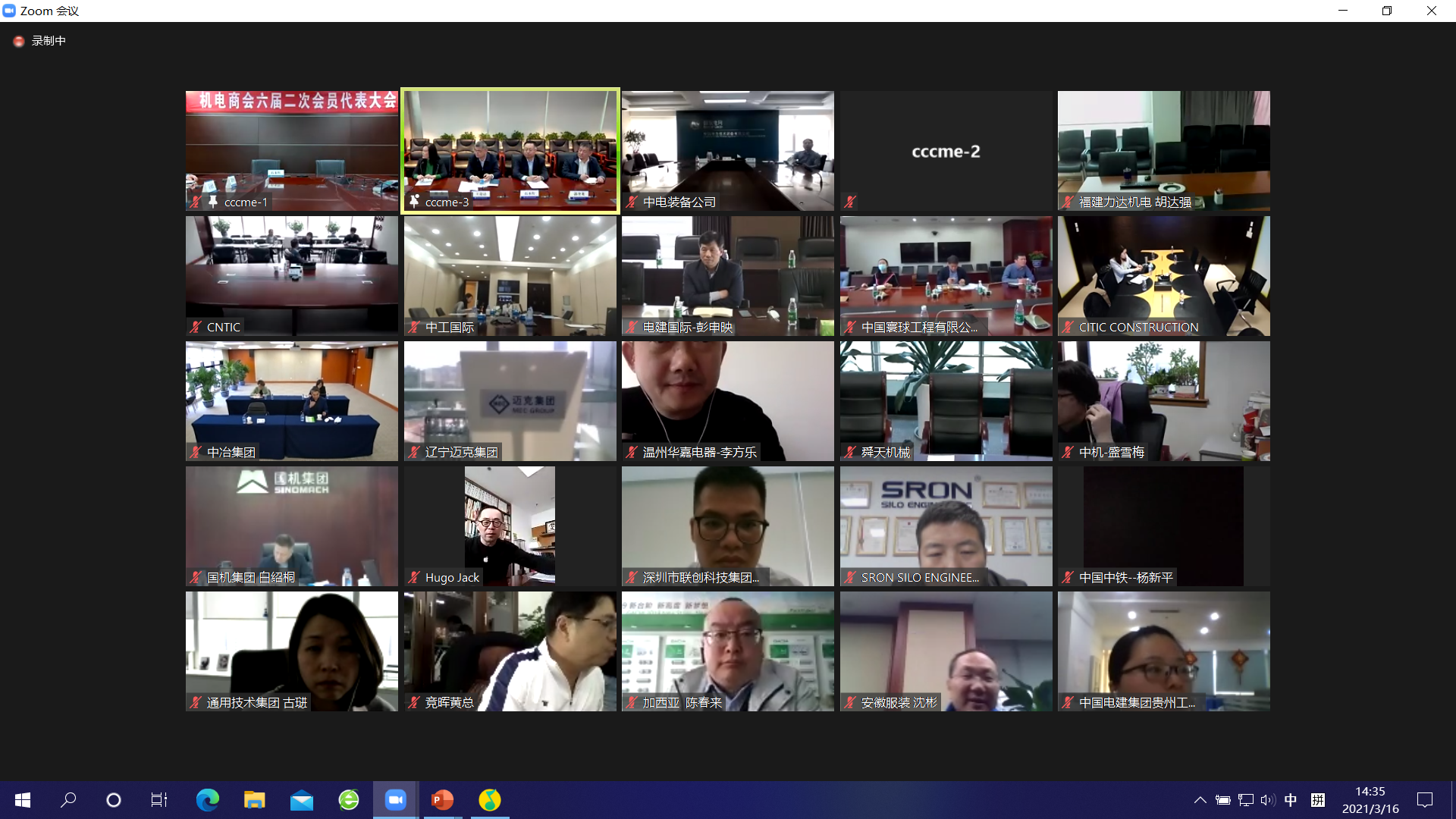This screenshot has width=1456, height=819.
Task: Click the 中冶集团 video tile
Action: coord(292,401)
